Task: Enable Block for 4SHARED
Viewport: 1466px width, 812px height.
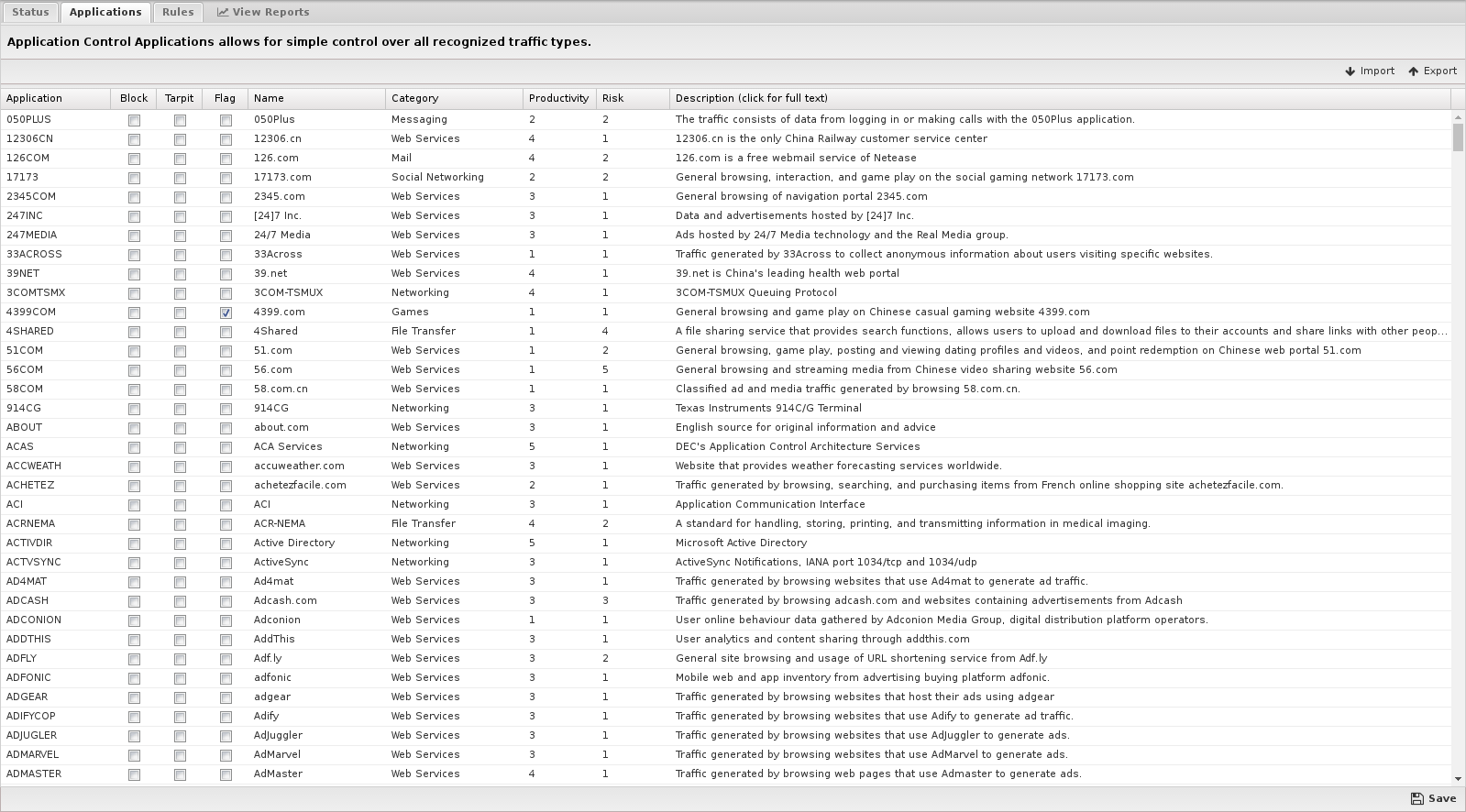Action: 134,332
